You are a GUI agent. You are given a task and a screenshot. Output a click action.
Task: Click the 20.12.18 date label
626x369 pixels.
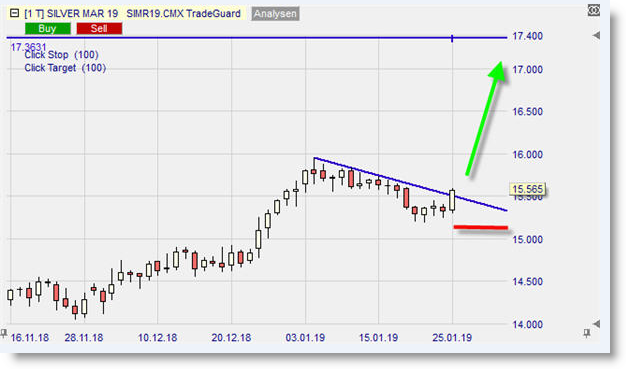pyautogui.click(x=231, y=338)
